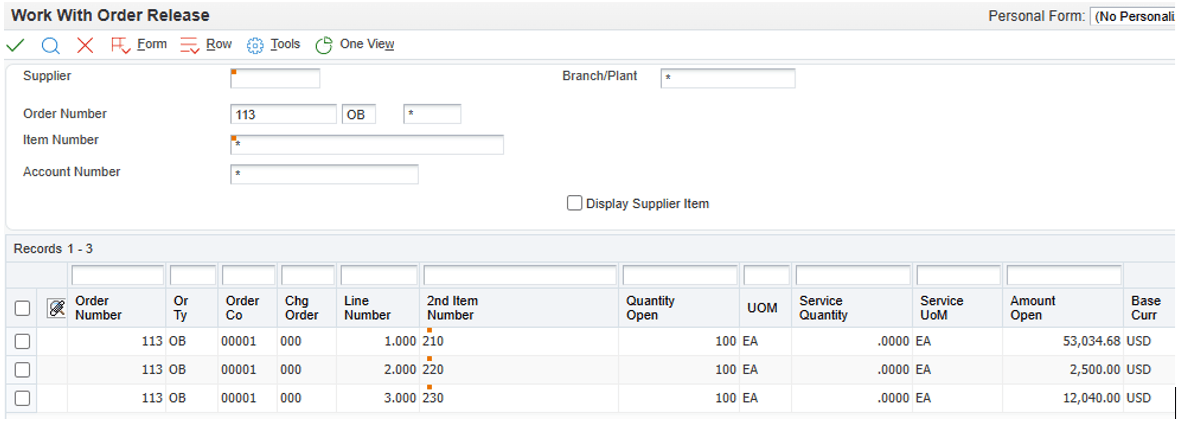This screenshot has width=1177, height=429.
Task: Check the select-all checkbox in grid header
Action: pos(22,309)
